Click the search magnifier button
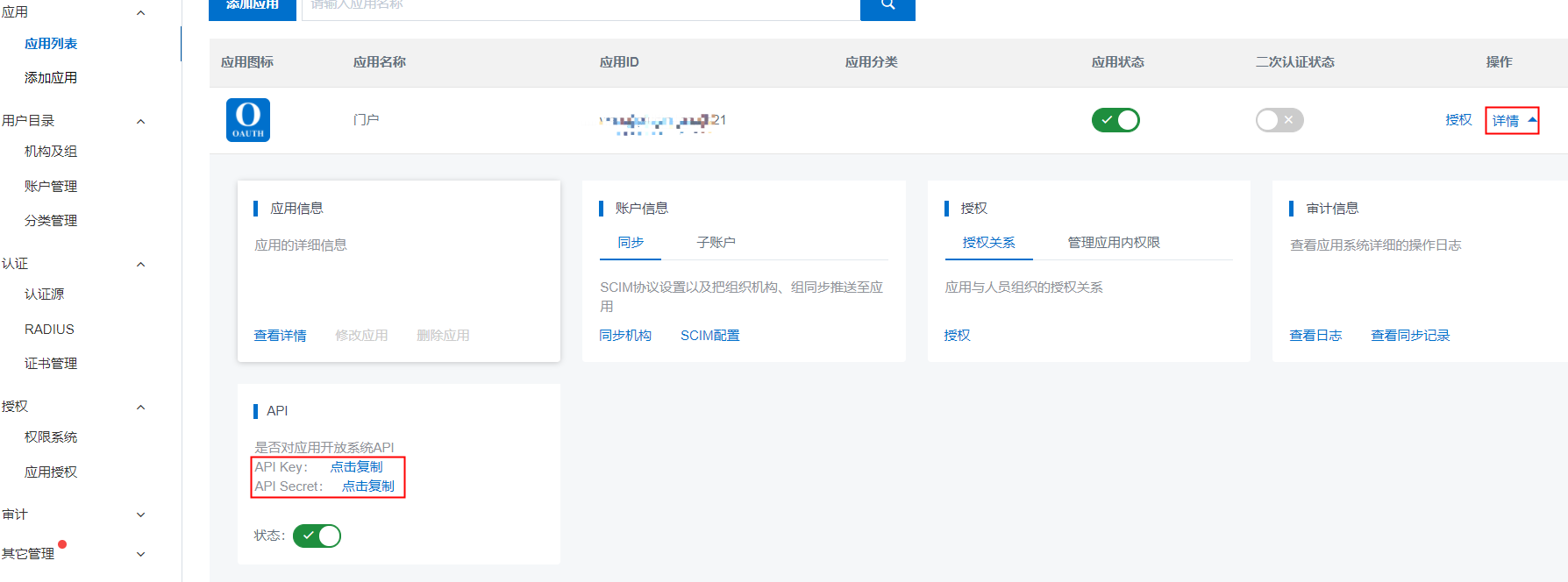The height and width of the screenshot is (582, 1568). pos(887,6)
